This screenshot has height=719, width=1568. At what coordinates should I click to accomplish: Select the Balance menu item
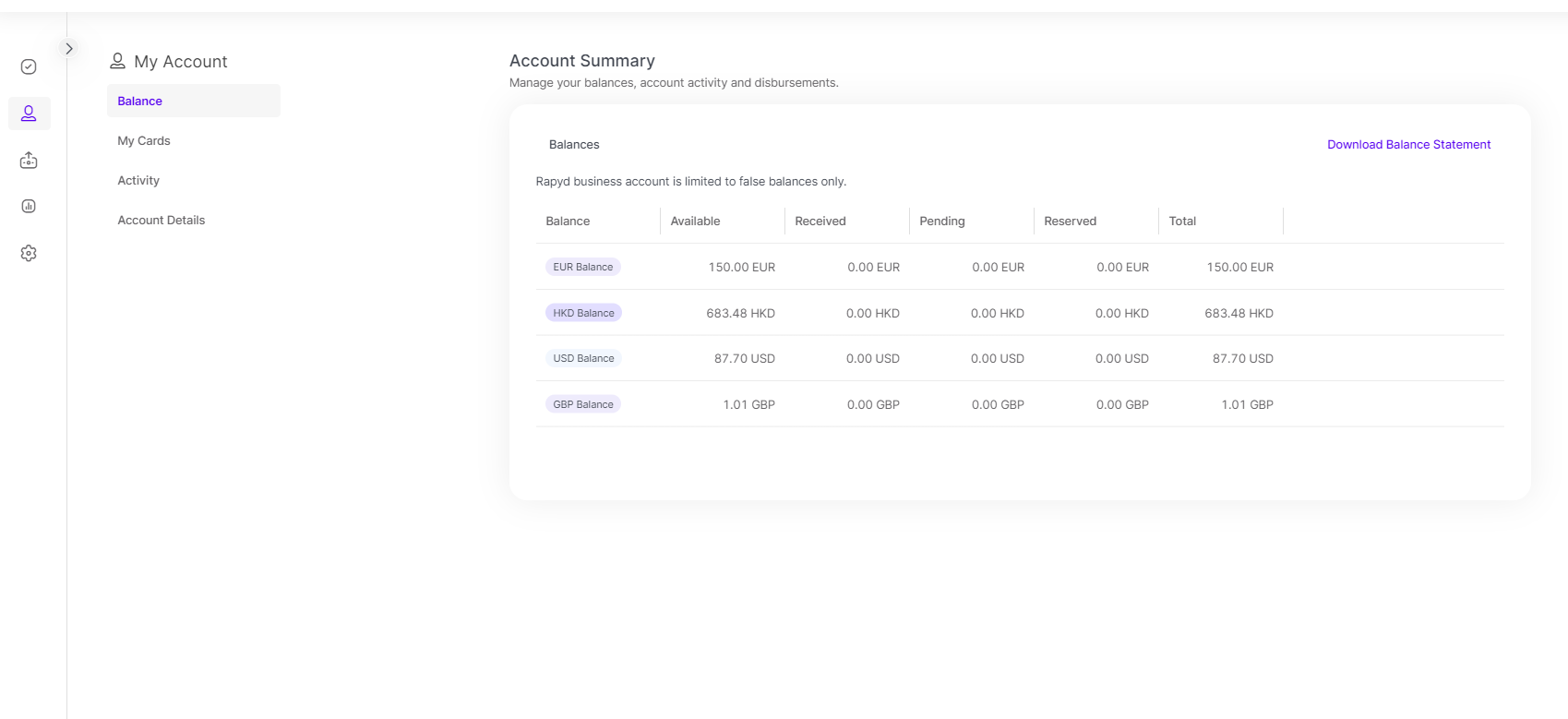coord(140,101)
